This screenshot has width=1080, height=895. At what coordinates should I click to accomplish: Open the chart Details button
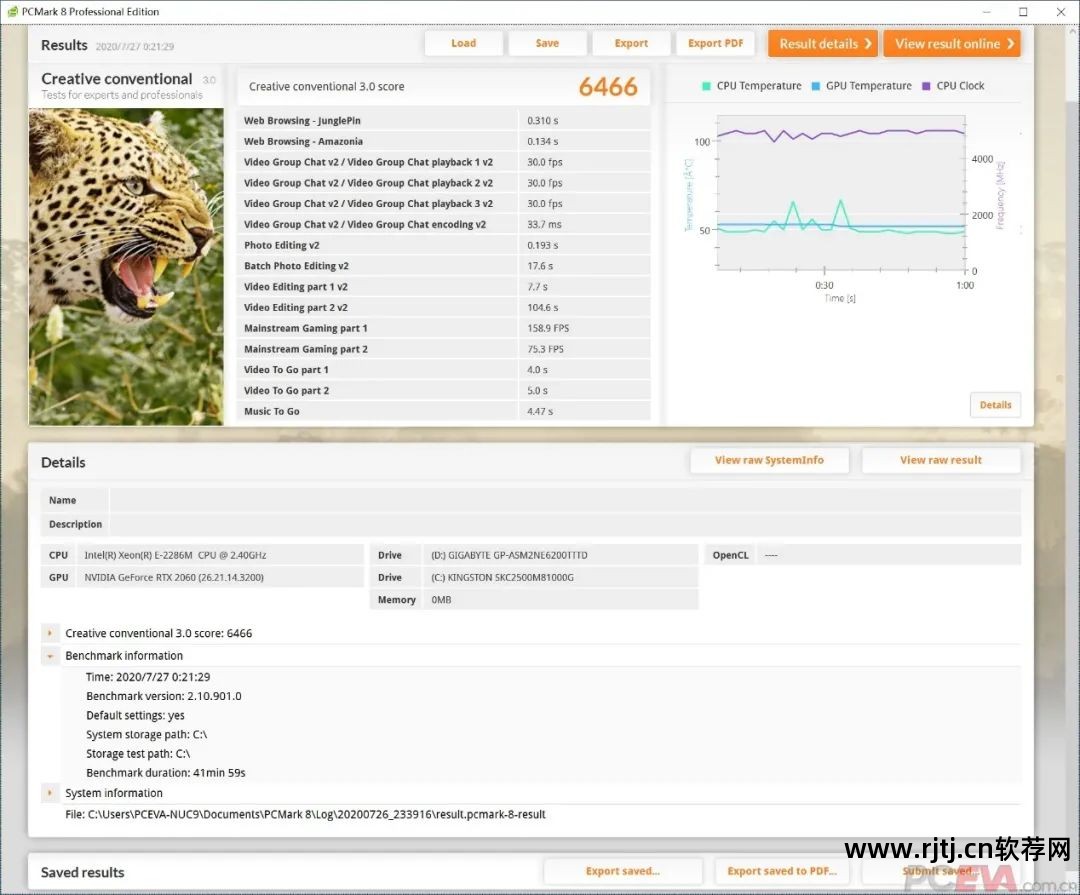995,405
